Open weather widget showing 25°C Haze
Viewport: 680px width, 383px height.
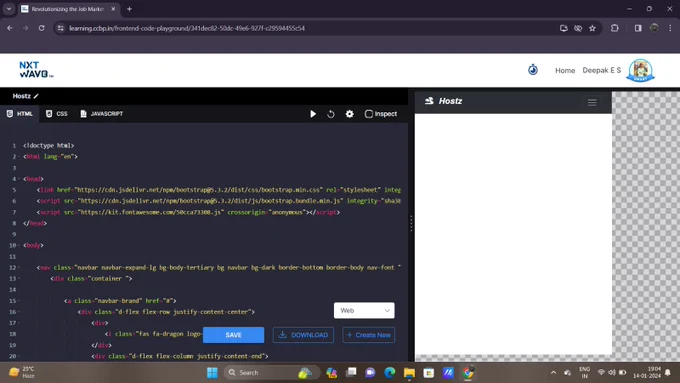point(22,372)
